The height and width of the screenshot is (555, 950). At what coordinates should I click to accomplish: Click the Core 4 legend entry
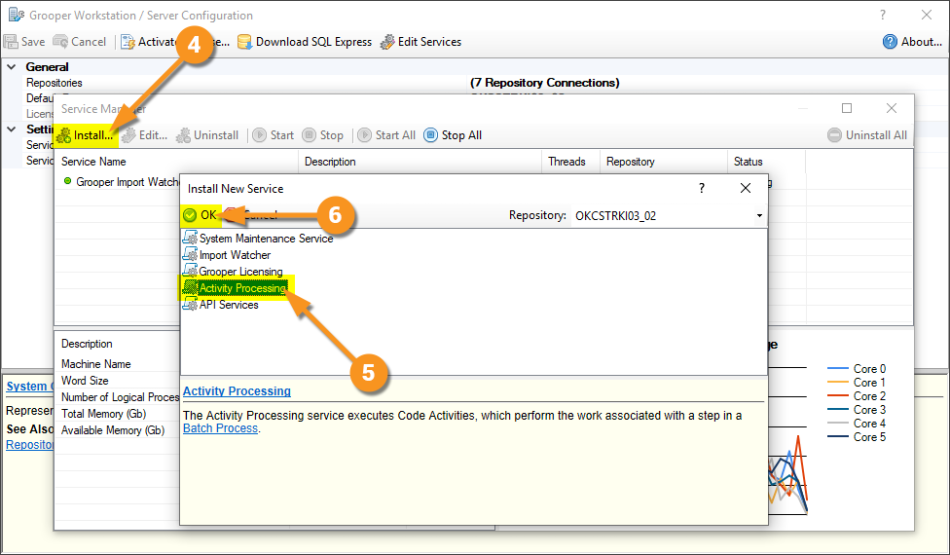coord(856,424)
